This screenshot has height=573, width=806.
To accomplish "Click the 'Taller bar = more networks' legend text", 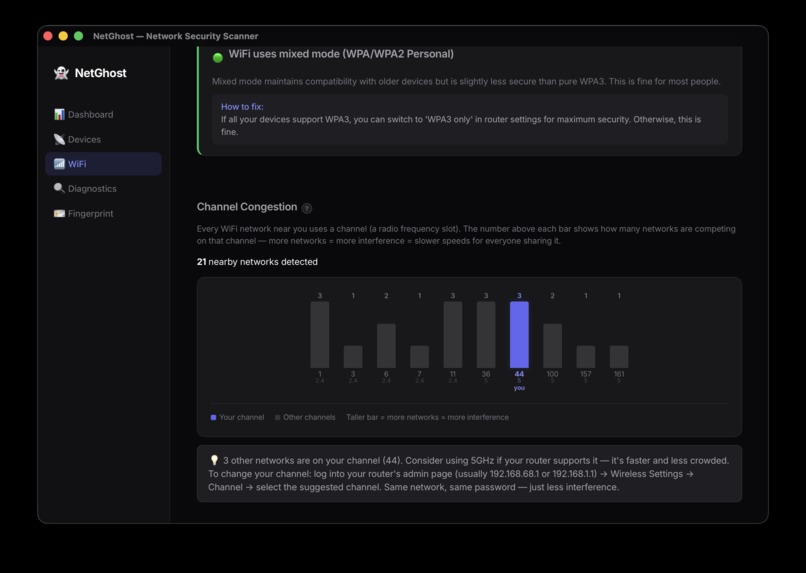I will 427,417.
